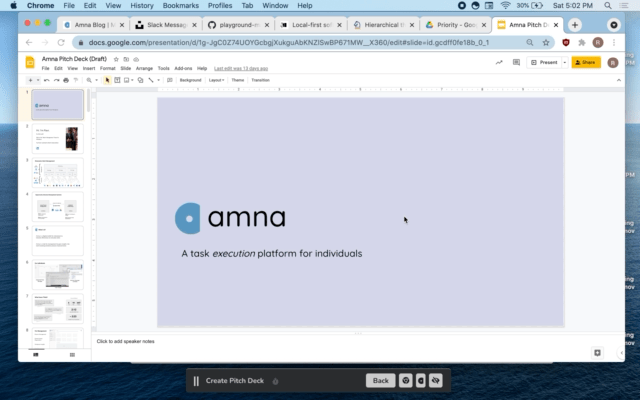
Task: Open the Theme panel
Action: point(238,80)
